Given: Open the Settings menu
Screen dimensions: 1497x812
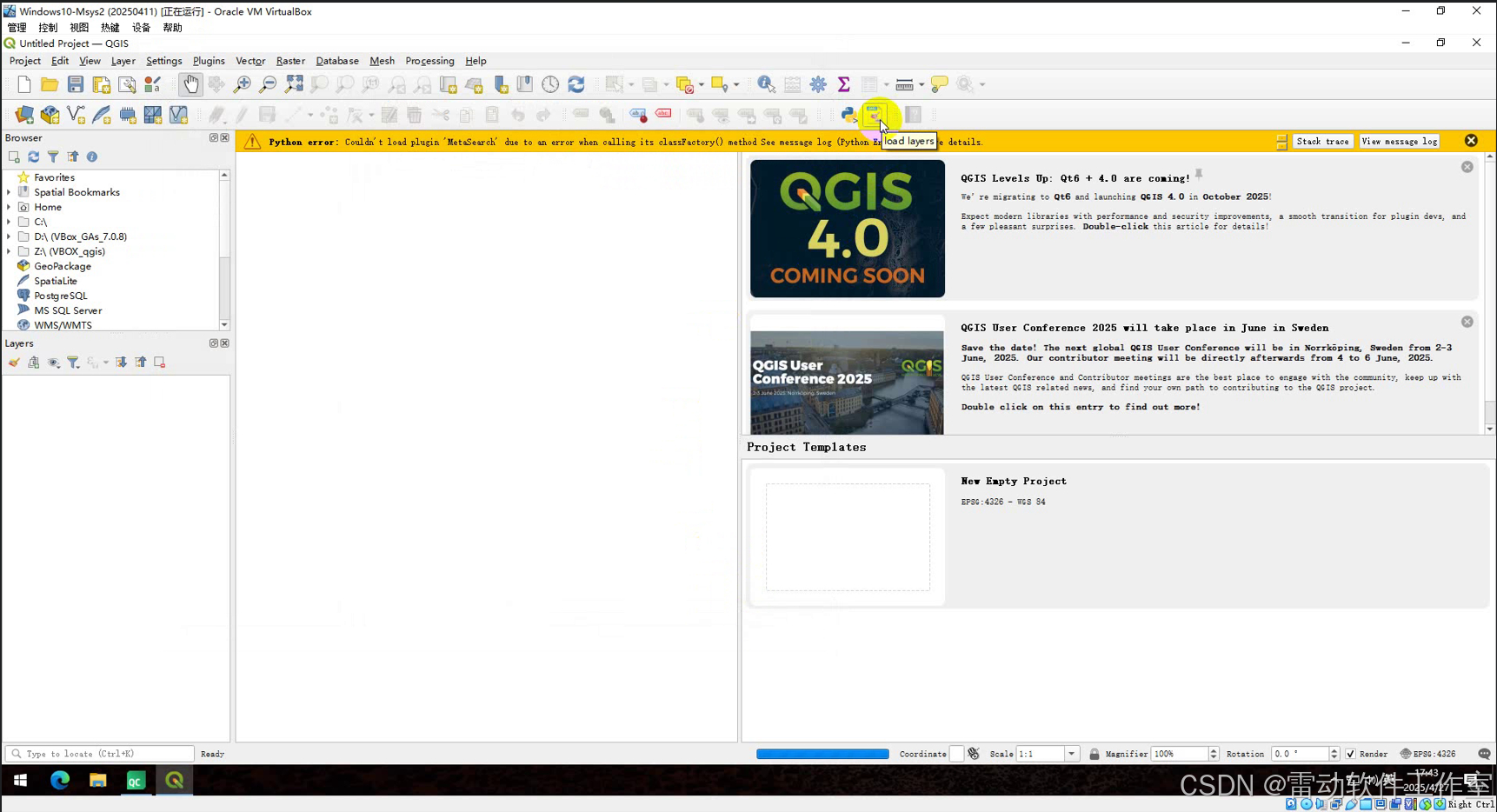Looking at the screenshot, I should coord(164,61).
